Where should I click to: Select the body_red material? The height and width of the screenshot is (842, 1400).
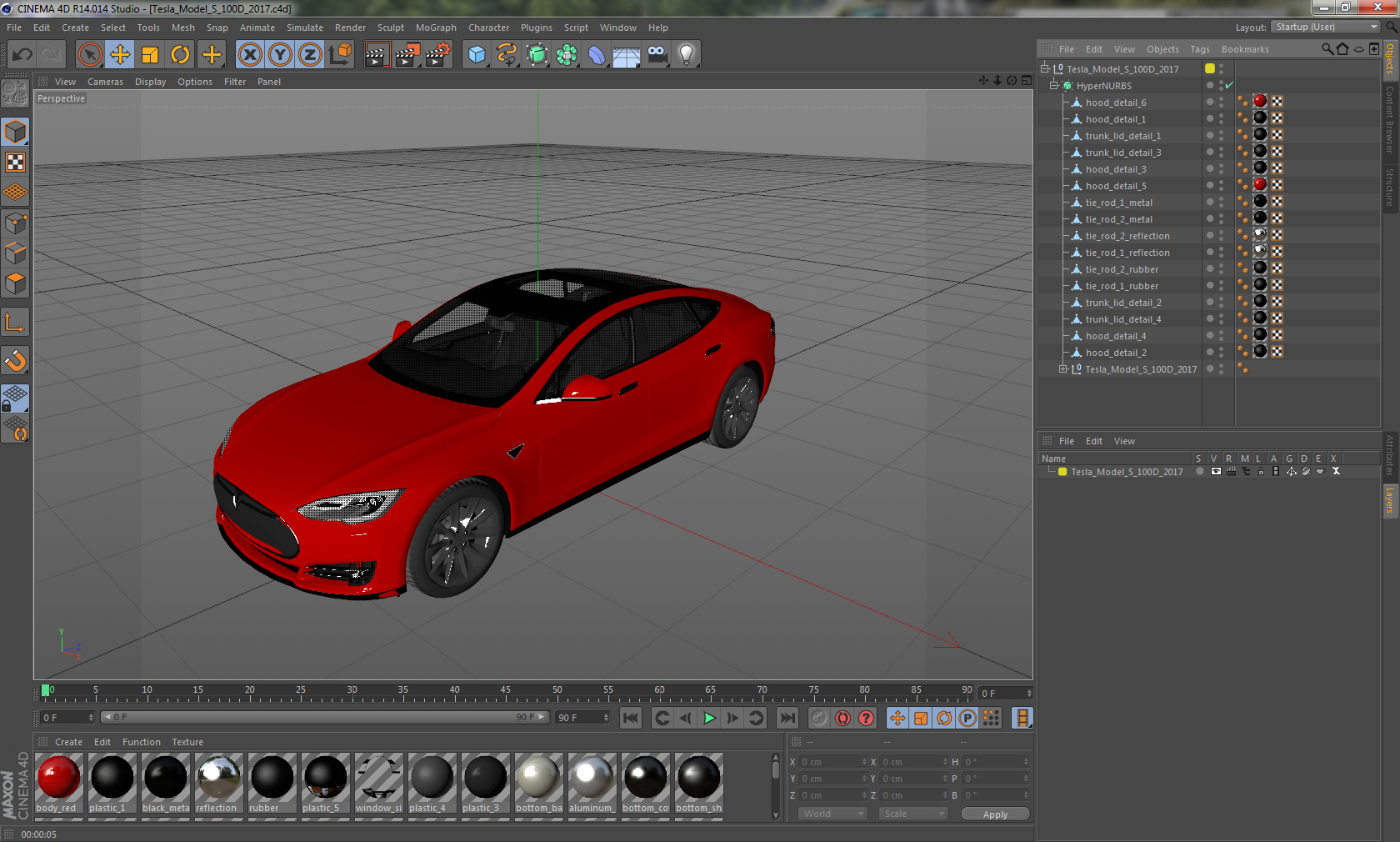point(59,784)
